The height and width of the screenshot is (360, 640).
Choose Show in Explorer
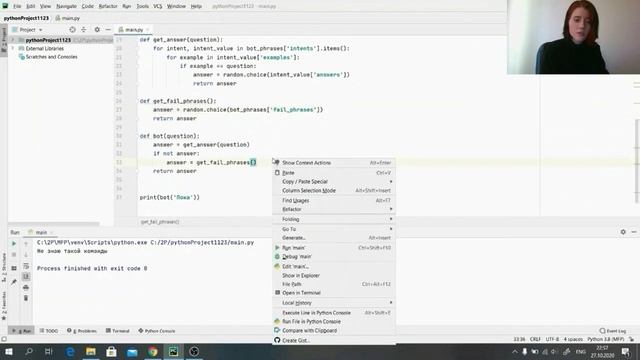pyautogui.click(x=334, y=276)
